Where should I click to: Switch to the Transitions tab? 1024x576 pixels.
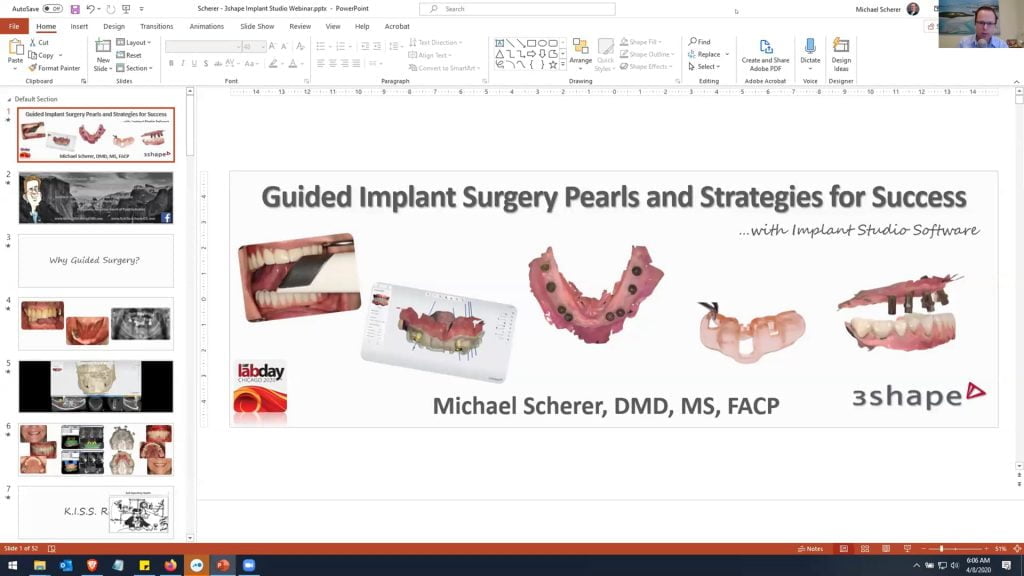[x=156, y=27]
